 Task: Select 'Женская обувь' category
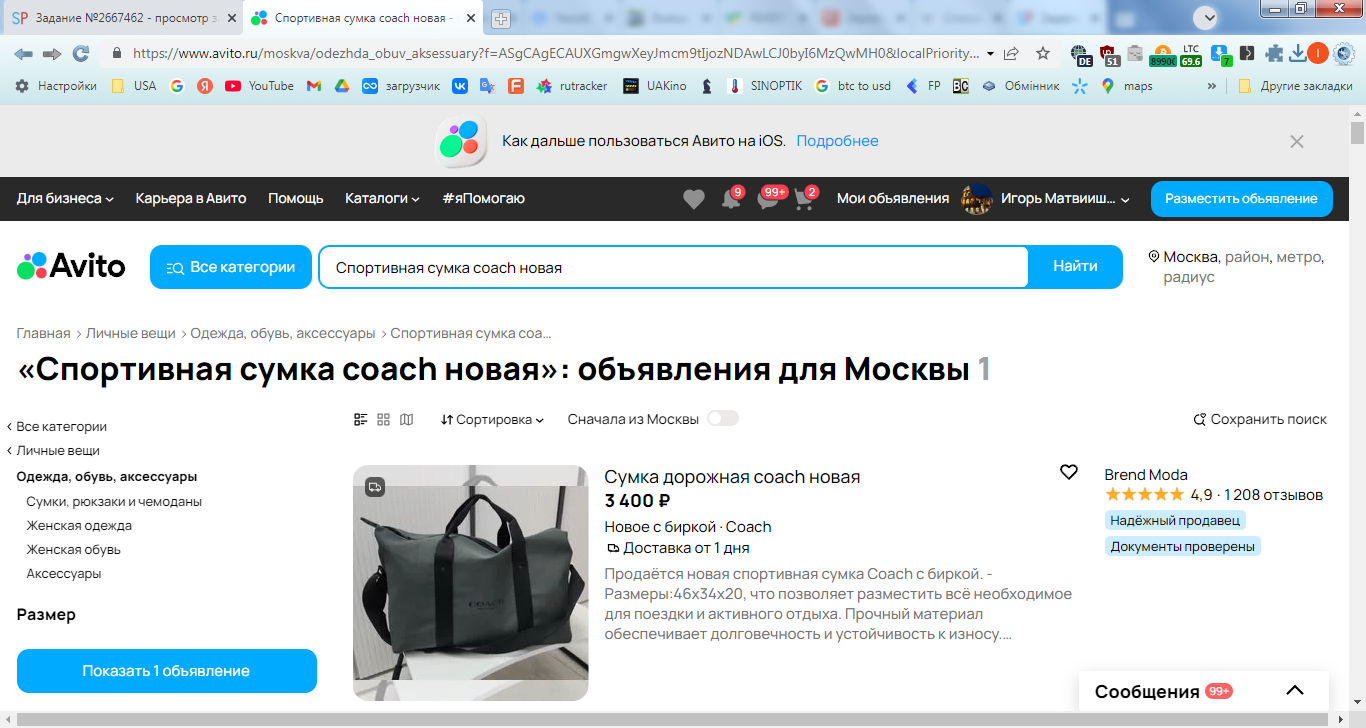pyautogui.click(x=74, y=550)
